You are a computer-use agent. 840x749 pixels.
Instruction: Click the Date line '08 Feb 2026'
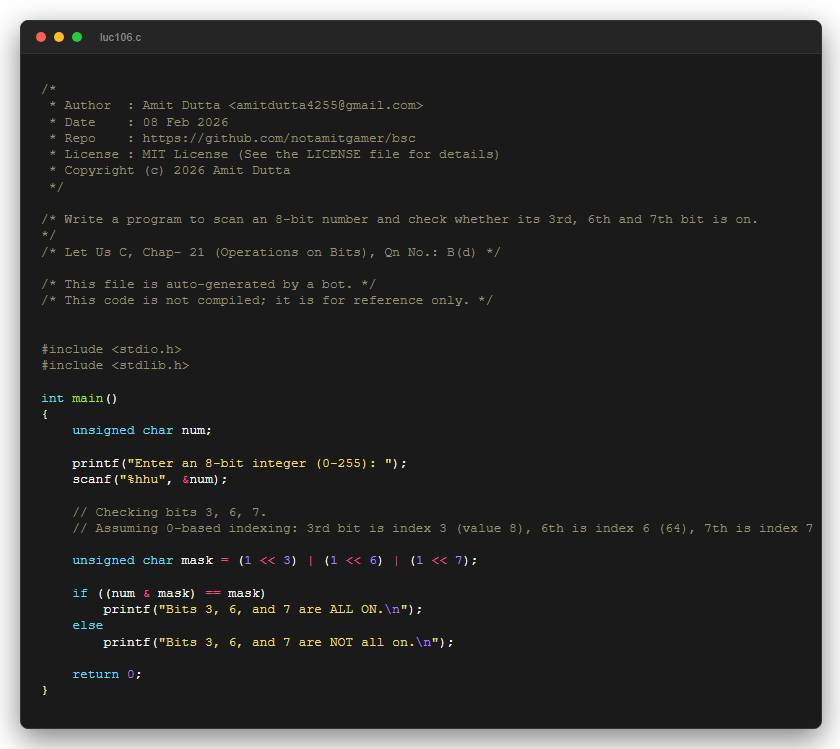185,122
